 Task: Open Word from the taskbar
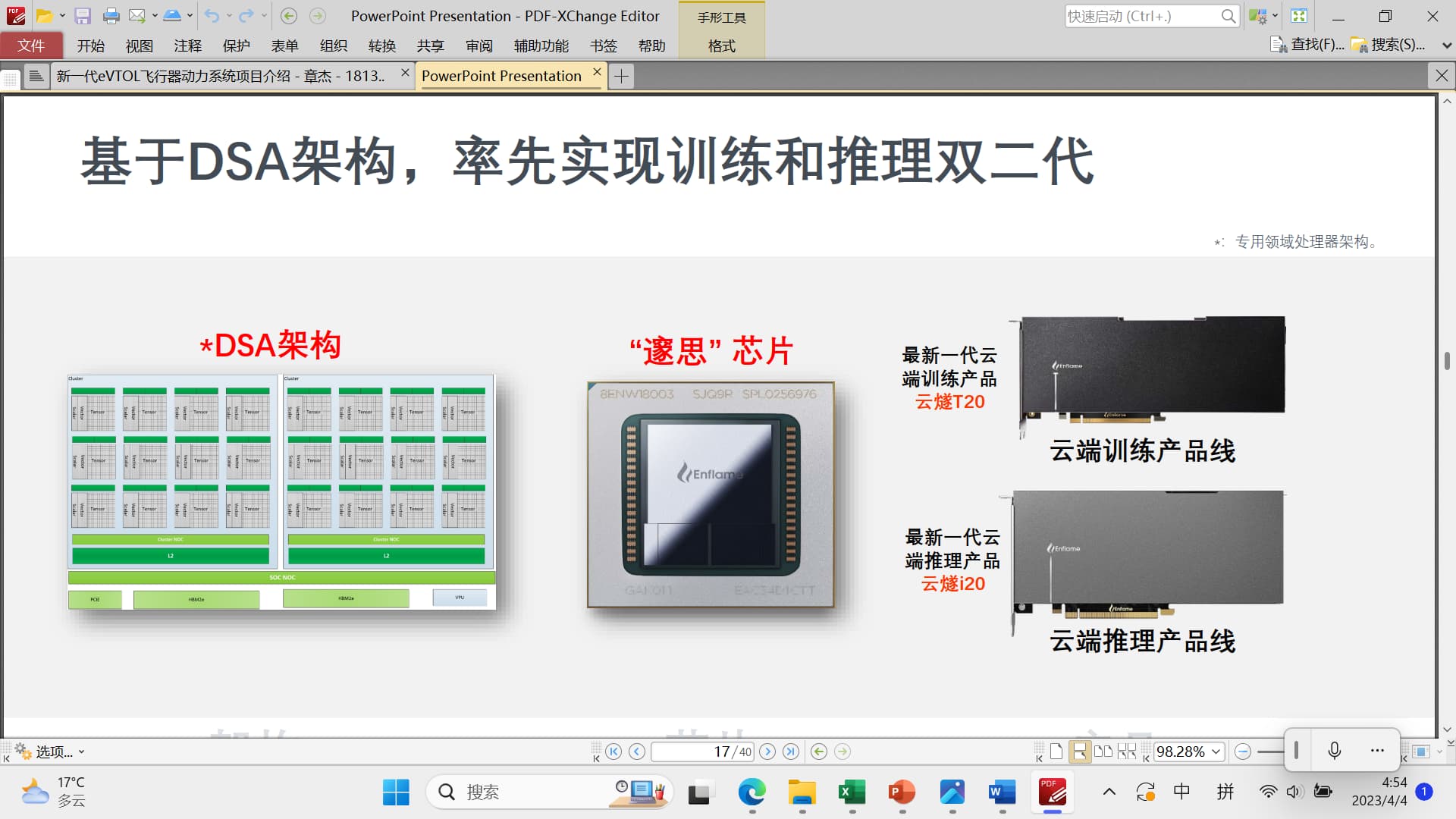tap(1002, 792)
